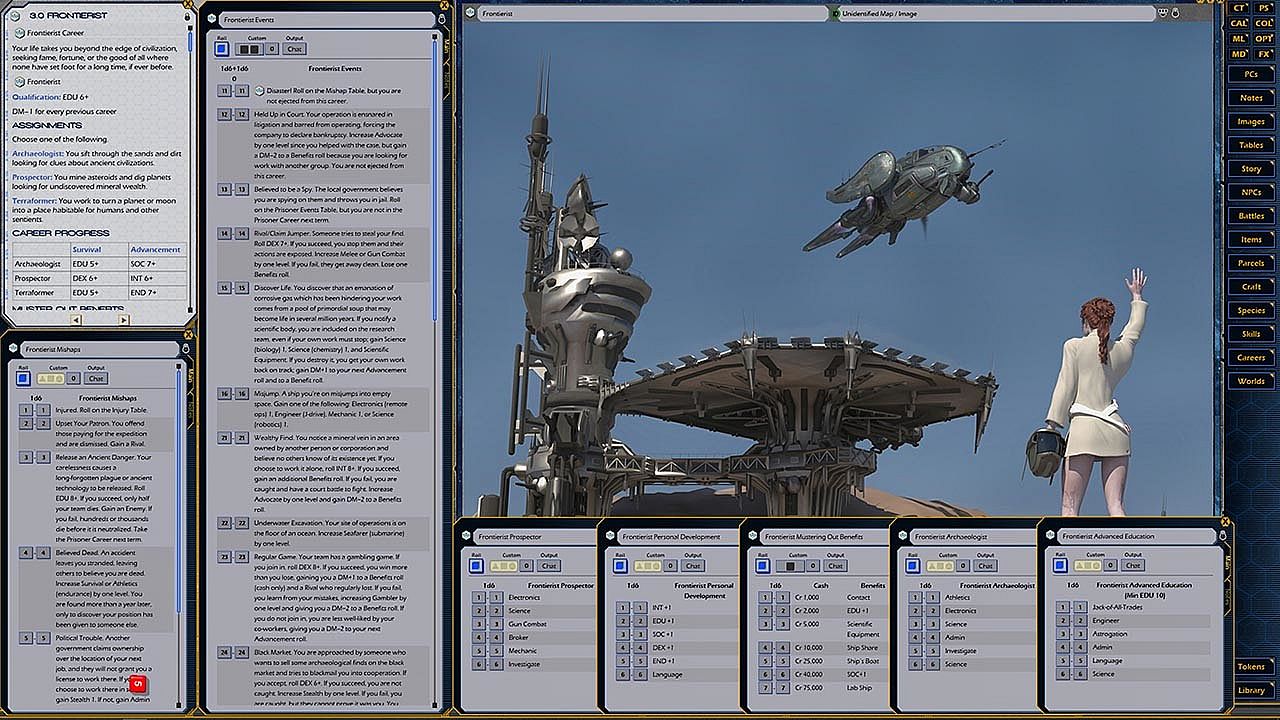Click the link icon beside Frontierist Career
The image size is (1280, 720).
coord(19,33)
